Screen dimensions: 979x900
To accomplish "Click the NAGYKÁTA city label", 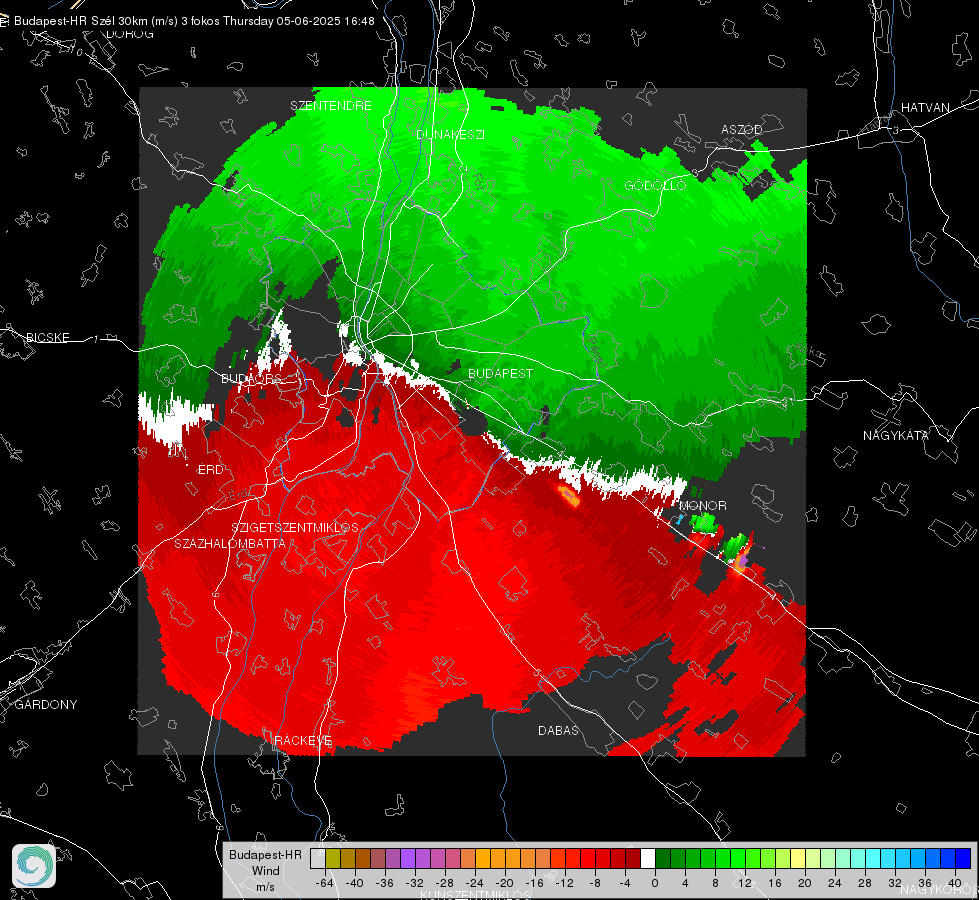I will coord(895,436).
